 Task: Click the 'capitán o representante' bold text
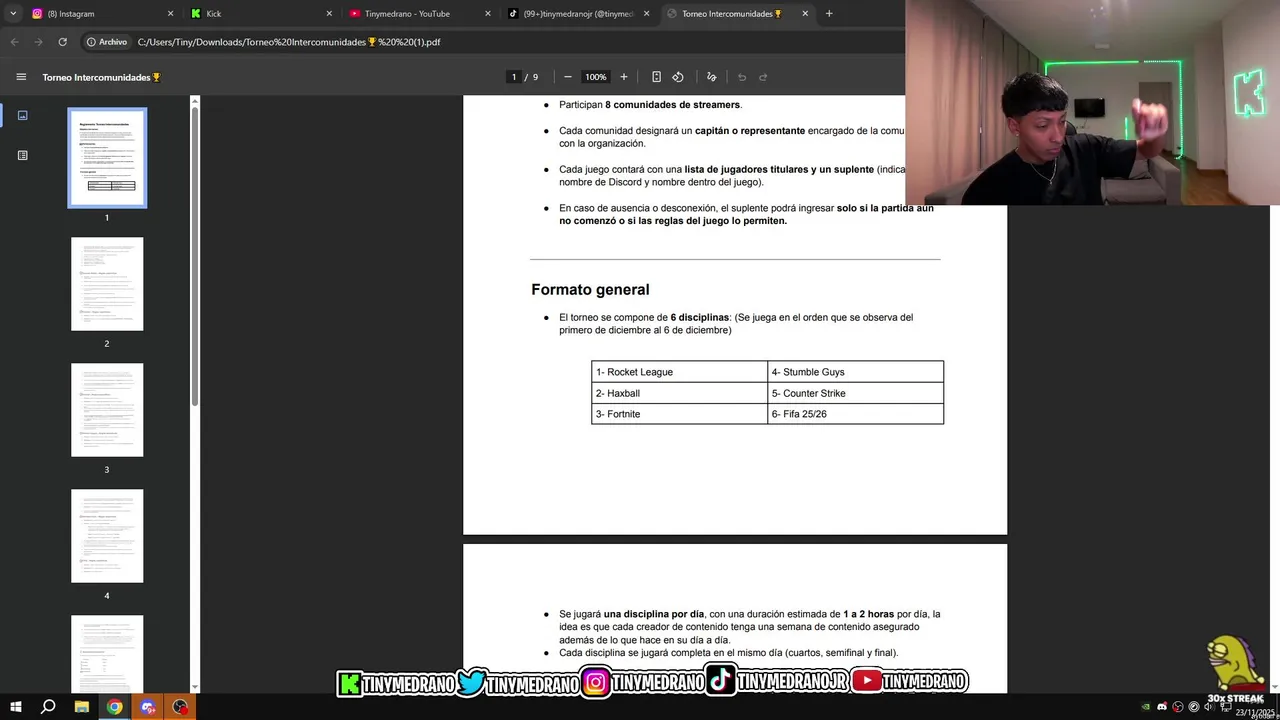pos(750,131)
